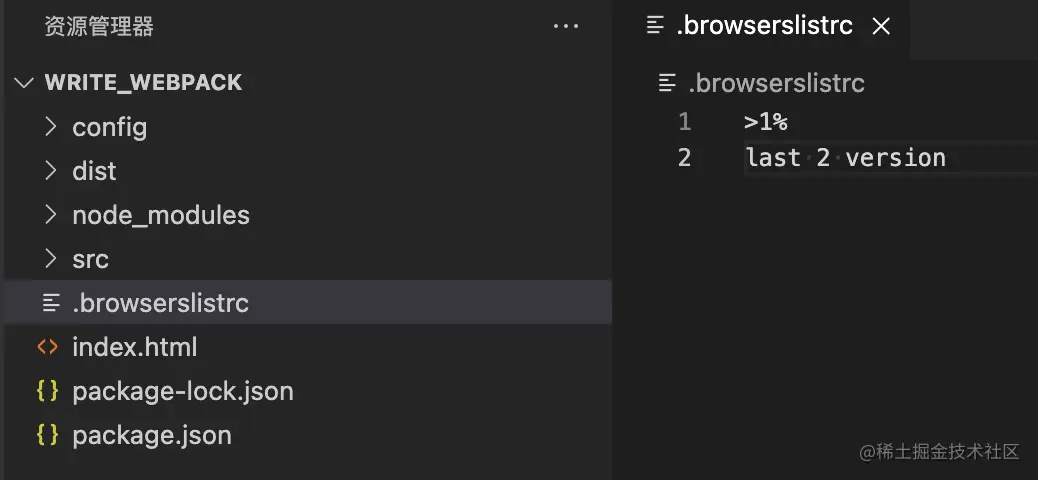Click the breadcrumb file icon
Image resolution: width=1038 pixels, height=480 pixels.
point(667,83)
